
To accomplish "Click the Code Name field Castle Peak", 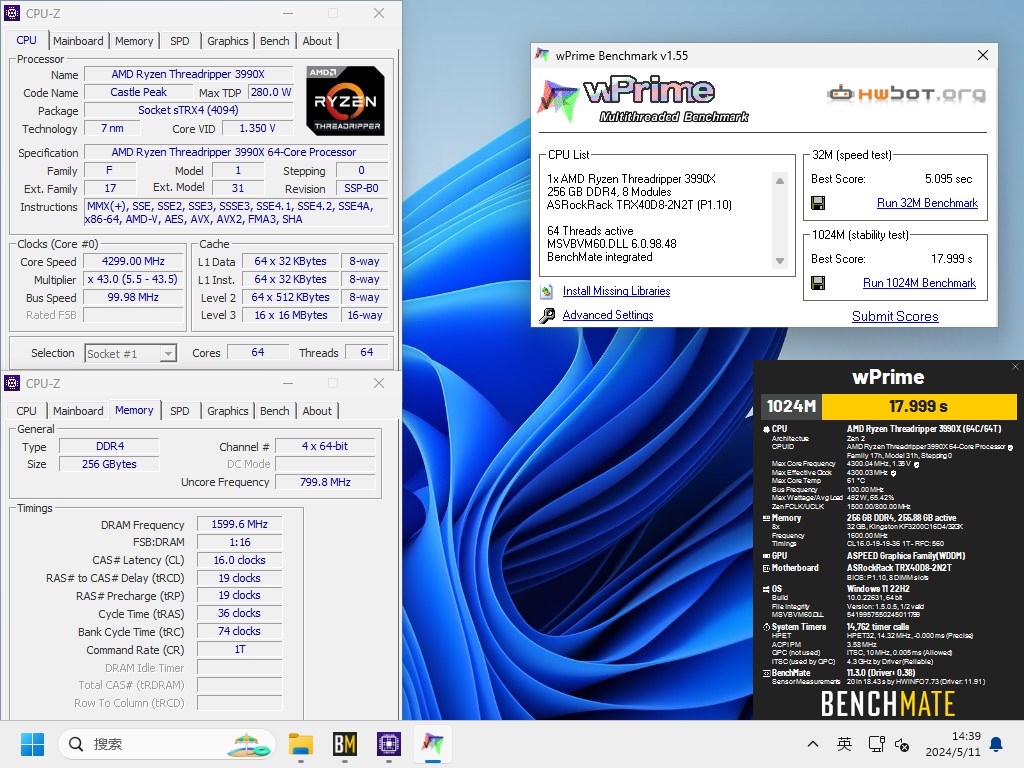I will click(x=138, y=93).
